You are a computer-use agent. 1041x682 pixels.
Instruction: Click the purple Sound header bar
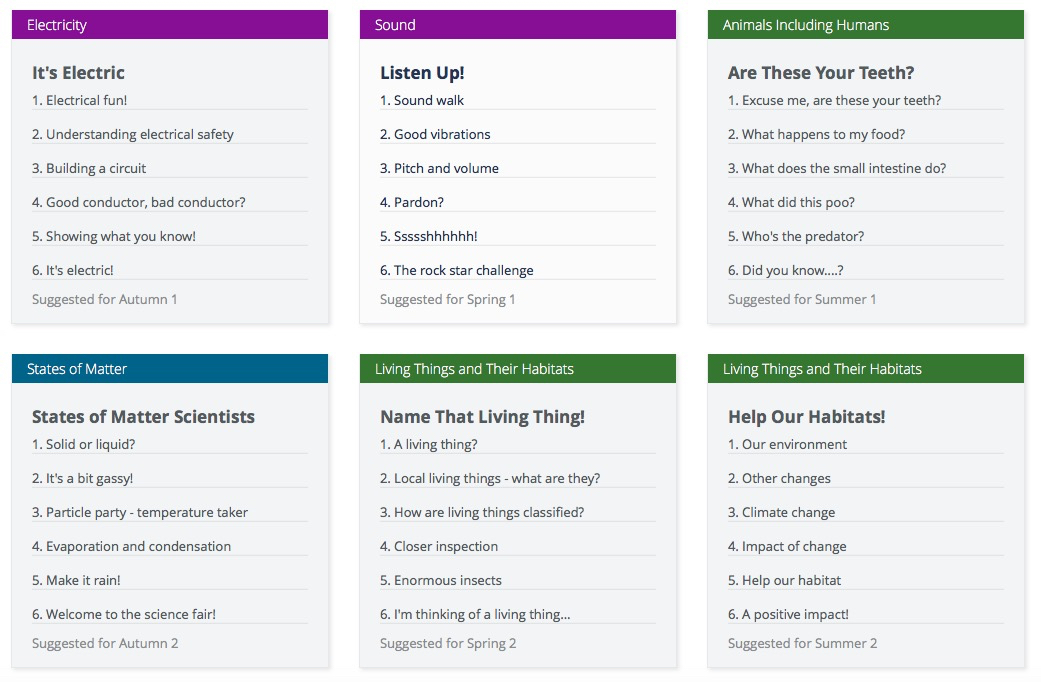[517, 25]
